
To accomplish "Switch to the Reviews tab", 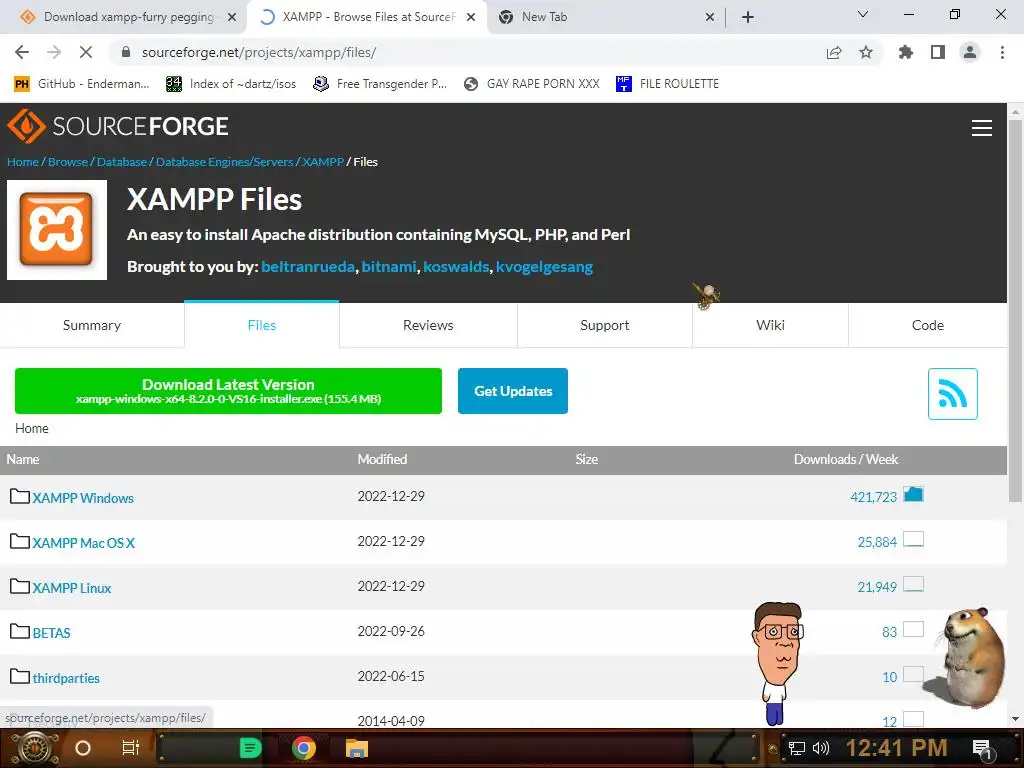I will tap(428, 325).
